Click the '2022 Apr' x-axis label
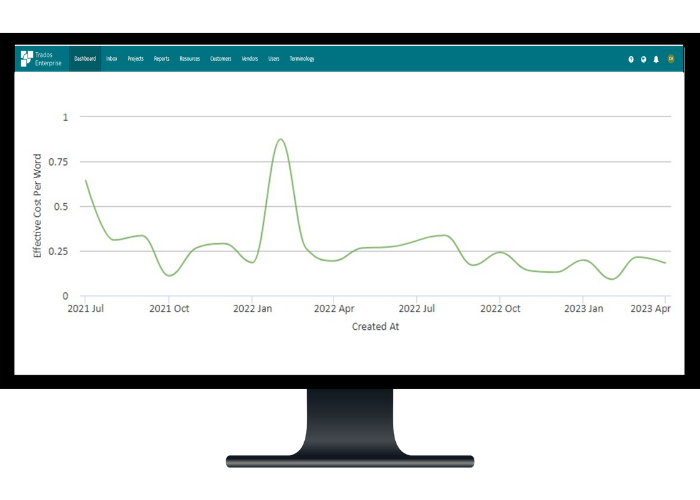Screen dimensions: 700x500 pos(333,309)
